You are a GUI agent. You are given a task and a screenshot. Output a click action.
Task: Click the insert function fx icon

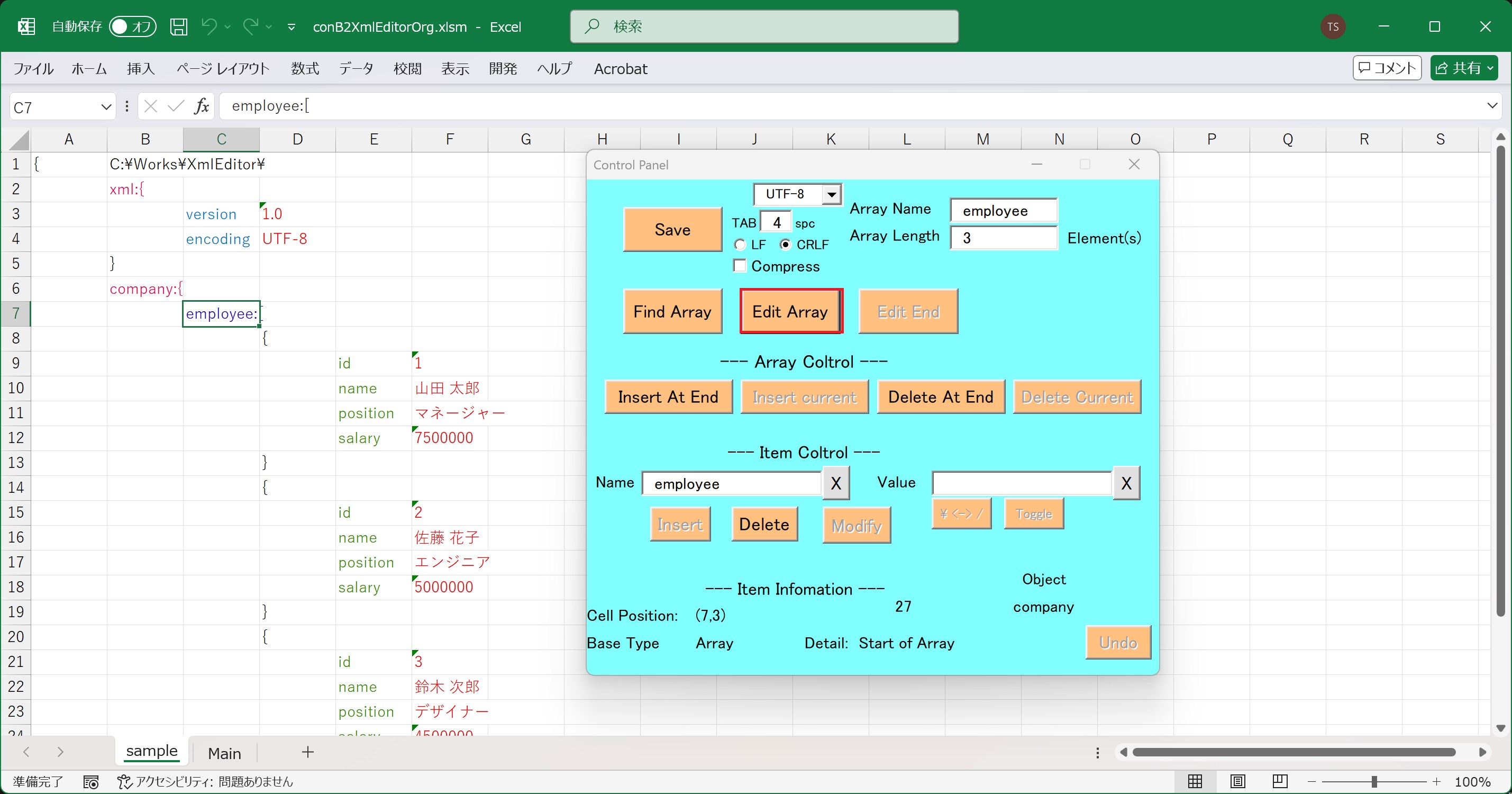click(202, 106)
